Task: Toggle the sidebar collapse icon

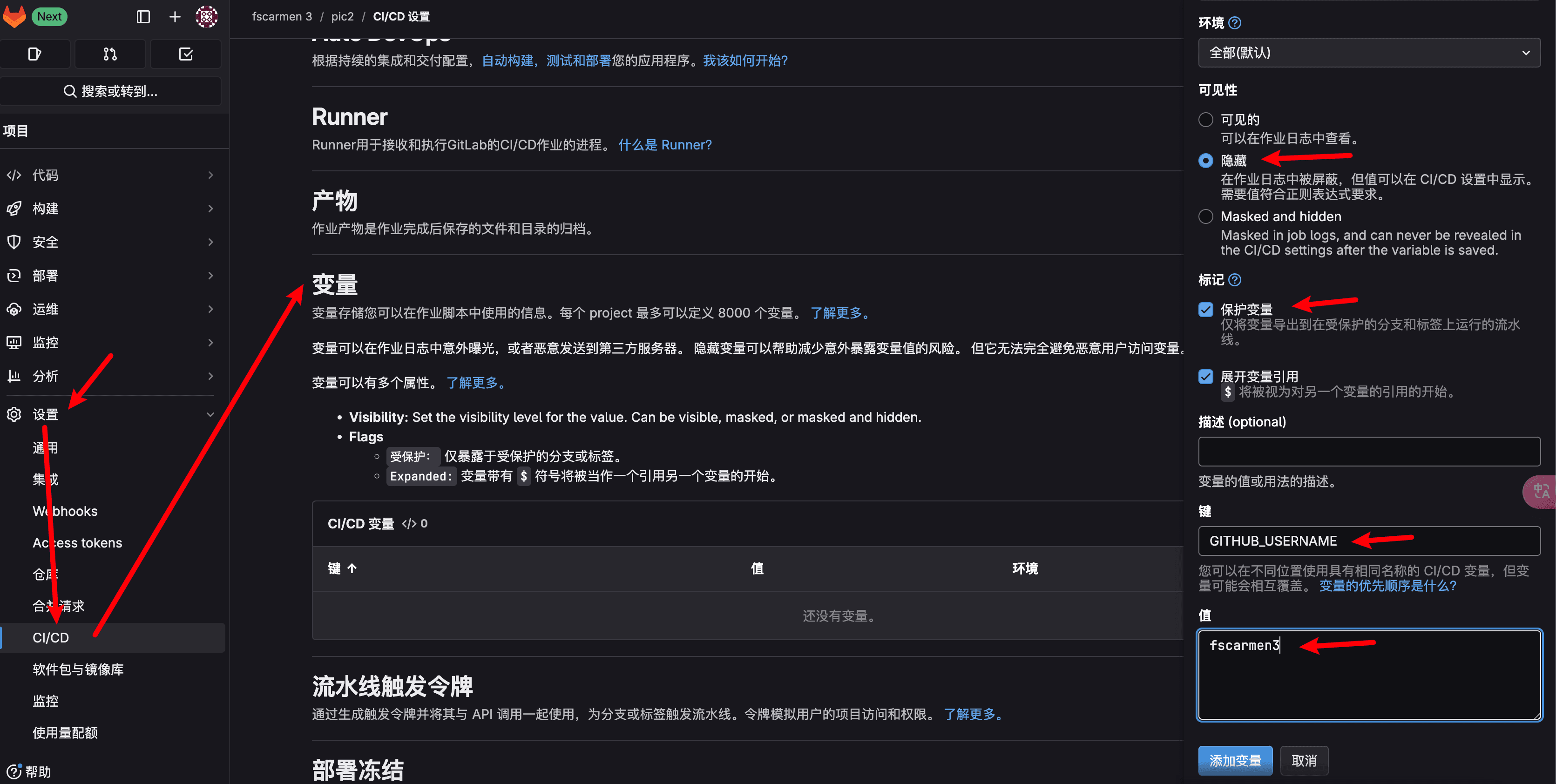Action: (x=143, y=17)
